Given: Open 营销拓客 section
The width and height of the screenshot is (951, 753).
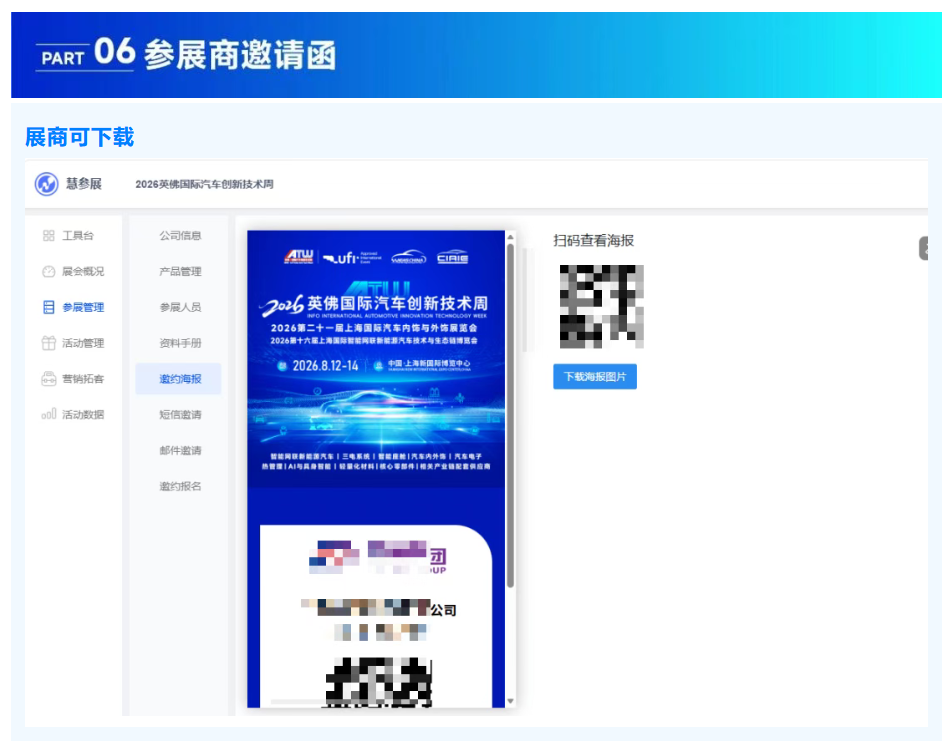Looking at the screenshot, I should (83, 379).
